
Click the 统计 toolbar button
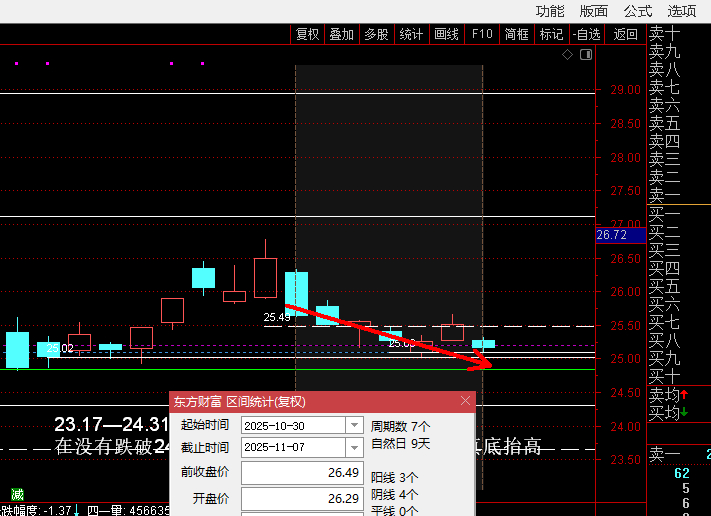[x=412, y=34]
